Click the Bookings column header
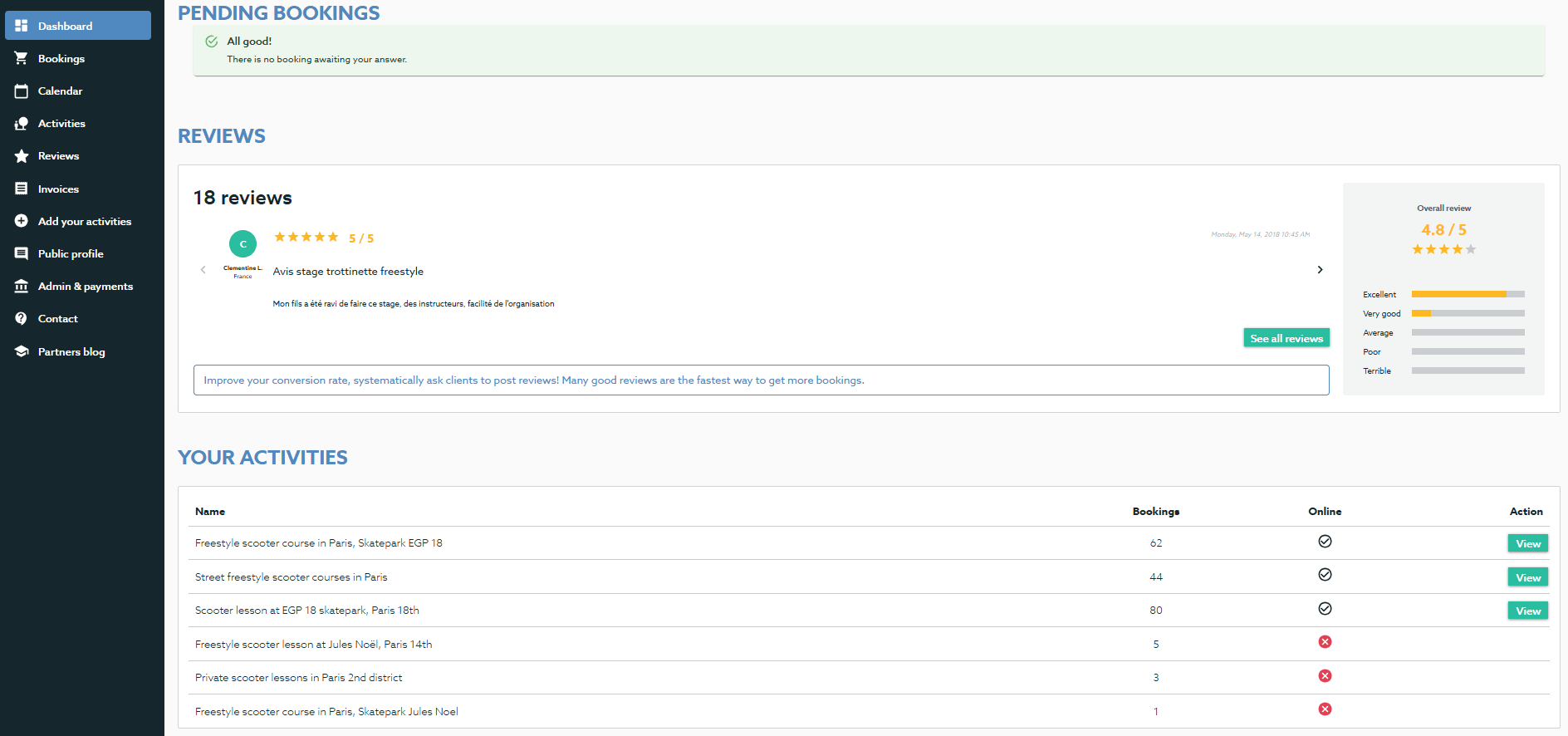Screen dimensions: 1568x736 [1155, 512]
